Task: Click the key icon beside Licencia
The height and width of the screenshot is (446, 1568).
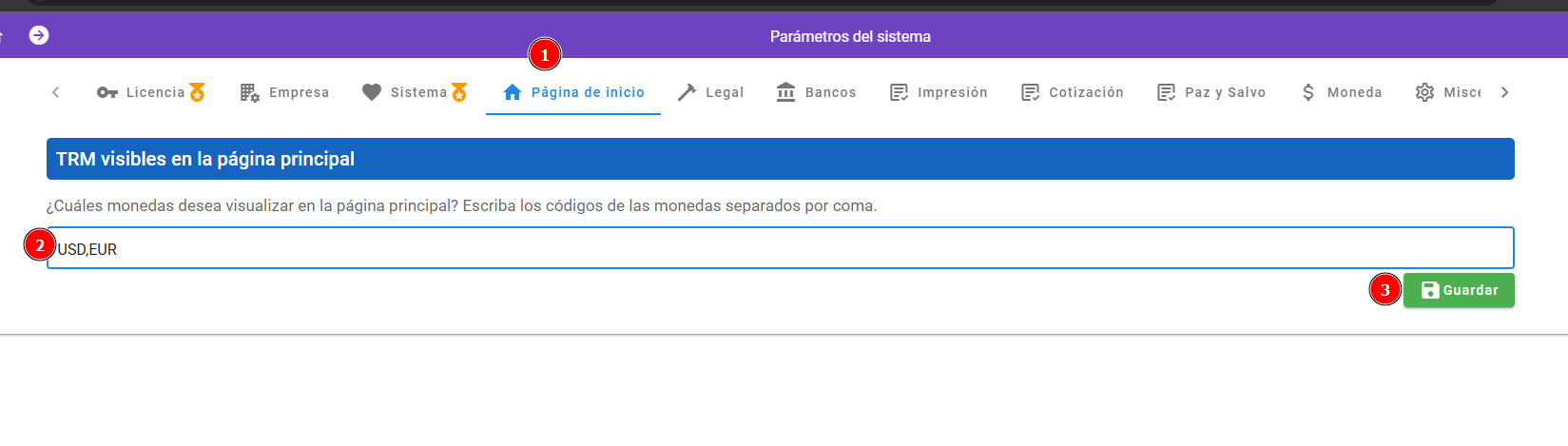Action: (x=107, y=92)
